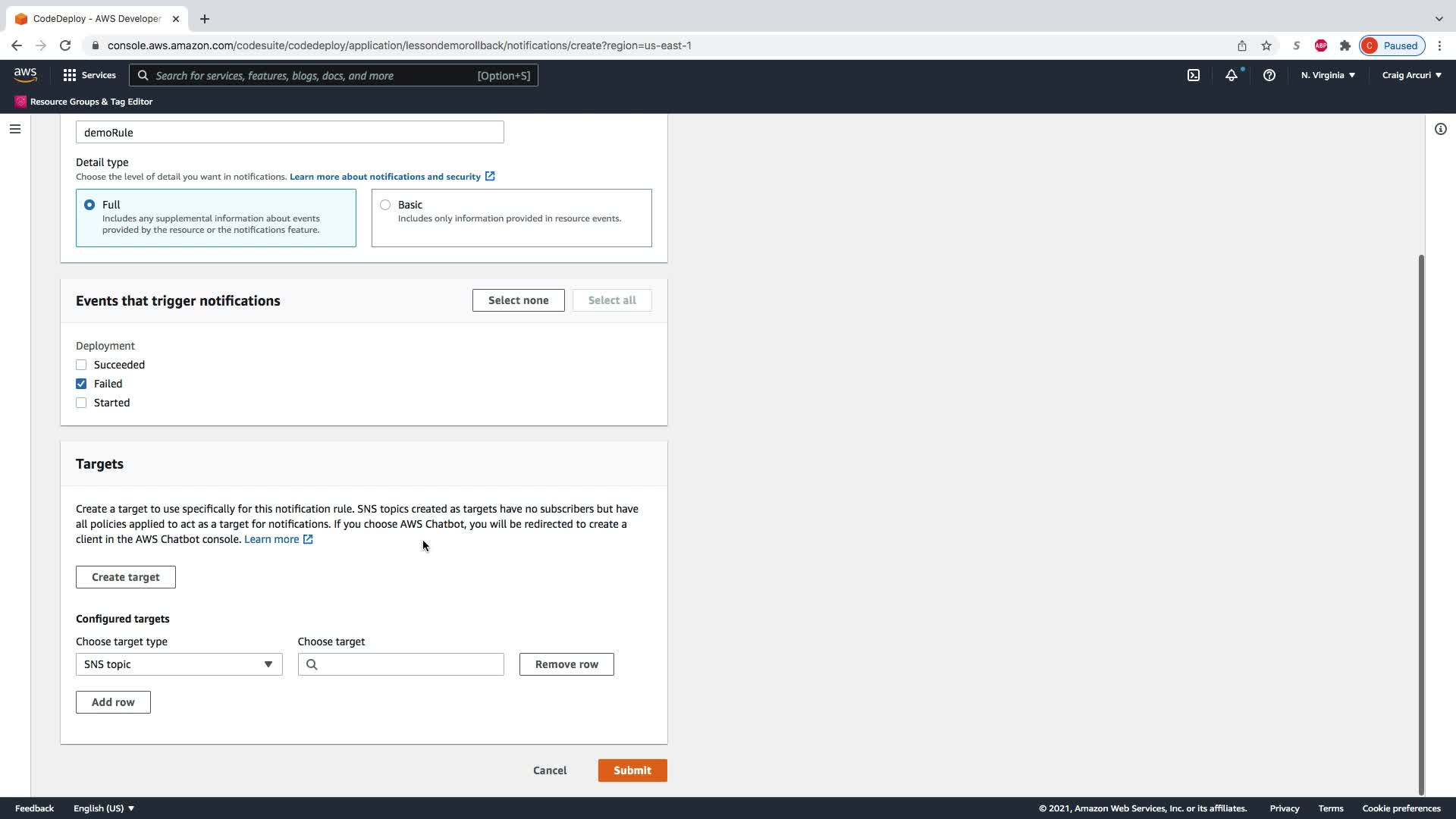Image resolution: width=1456 pixels, height=819 pixels.
Task: Expand the N. Virginia region selector
Action: [x=1328, y=75]
